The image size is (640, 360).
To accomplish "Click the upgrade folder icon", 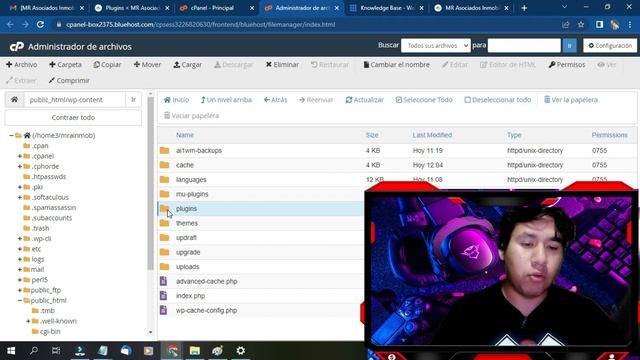I will [164, 252].
